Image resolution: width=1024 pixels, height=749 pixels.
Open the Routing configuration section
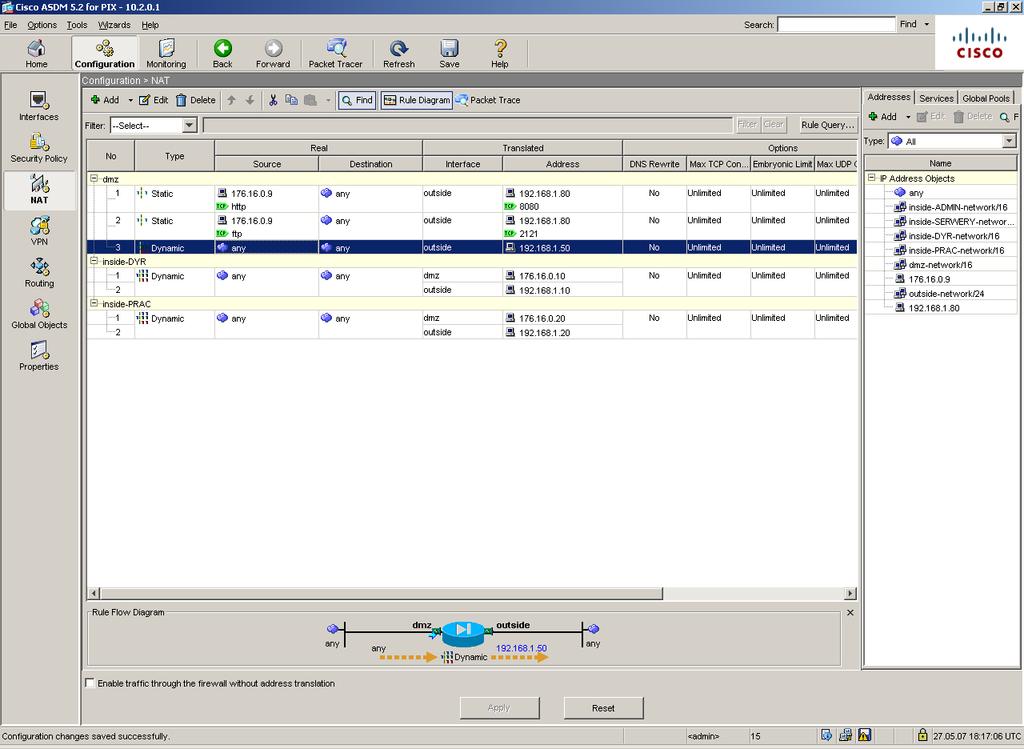tap(39, 273)
